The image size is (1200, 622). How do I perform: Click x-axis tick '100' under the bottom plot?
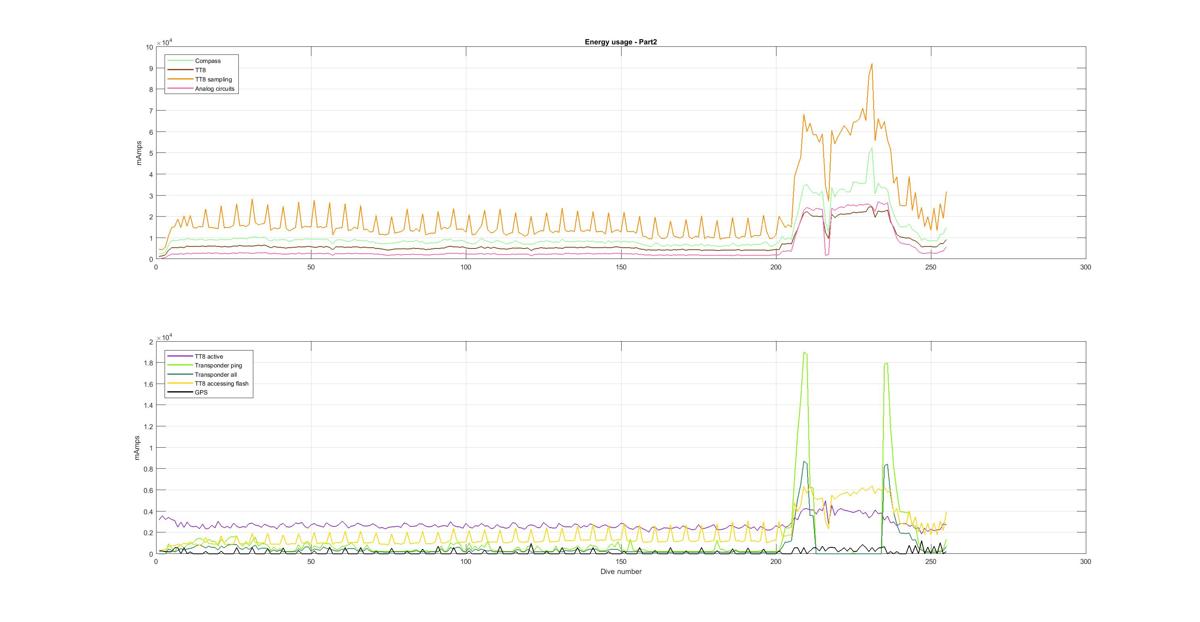466,562
